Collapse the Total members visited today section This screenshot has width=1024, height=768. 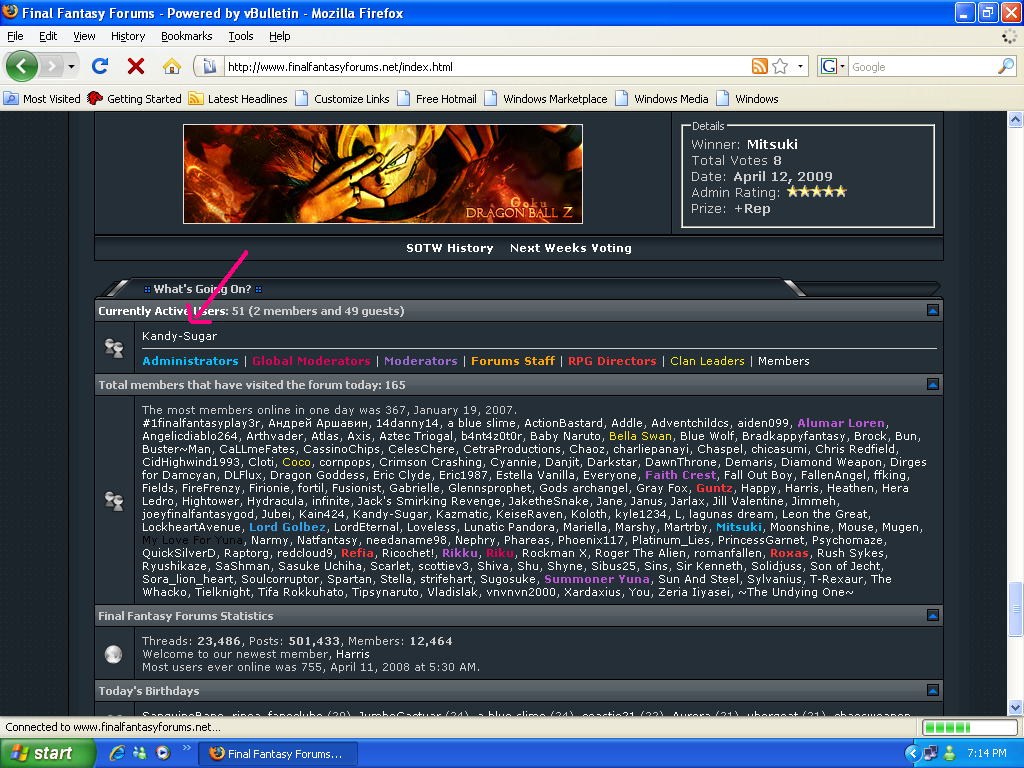932,384
